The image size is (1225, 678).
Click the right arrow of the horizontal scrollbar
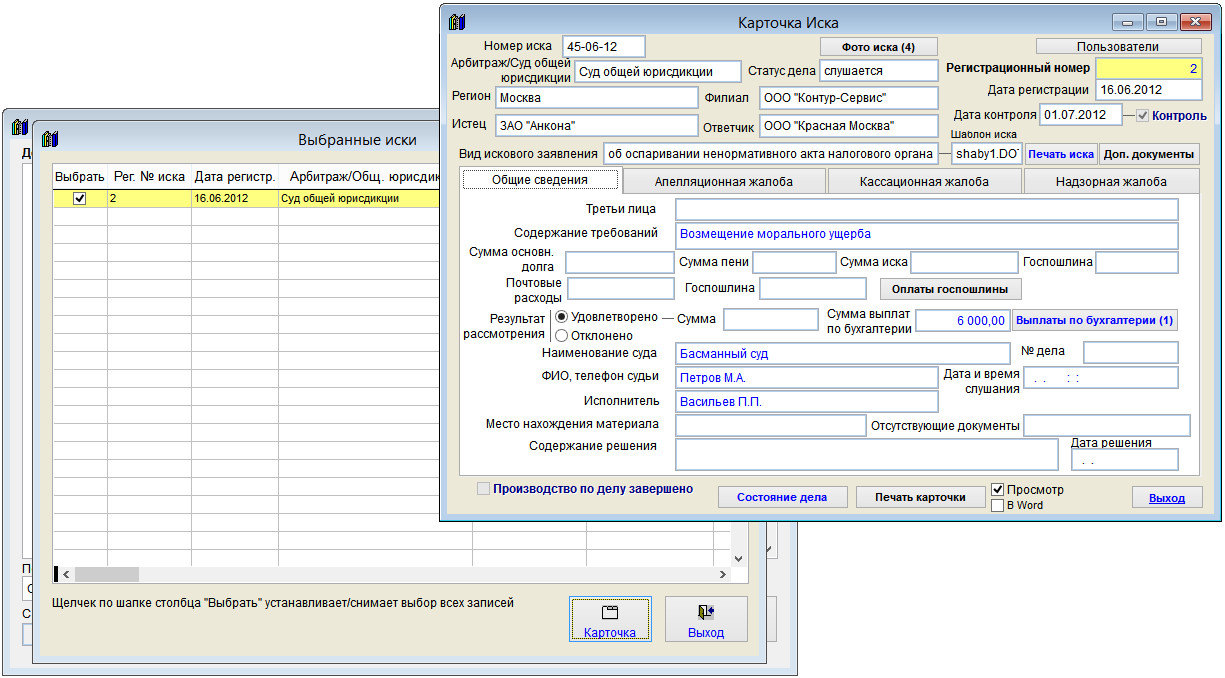pyautogui.click(x=723, y=575)
